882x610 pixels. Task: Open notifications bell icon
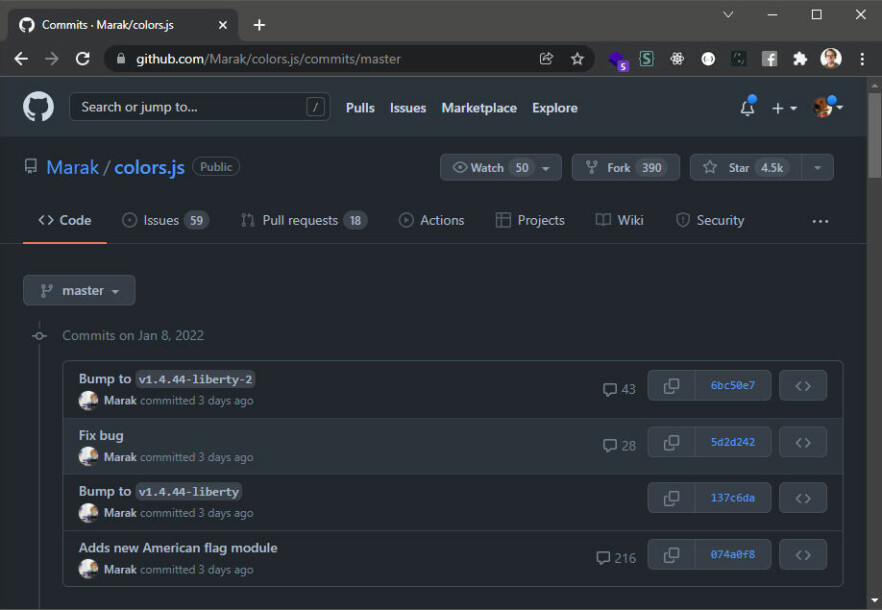(748, 107)
